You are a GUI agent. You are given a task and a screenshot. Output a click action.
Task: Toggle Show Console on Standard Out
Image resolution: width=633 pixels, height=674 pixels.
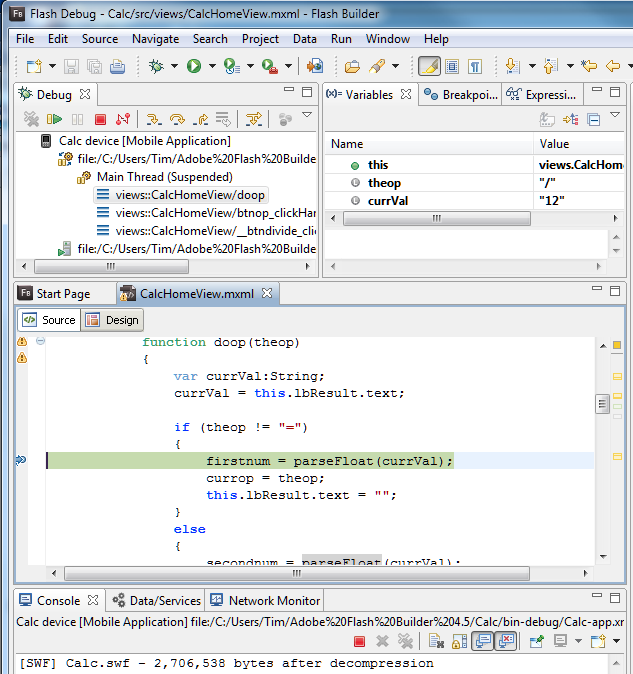(x=483, y=642)
